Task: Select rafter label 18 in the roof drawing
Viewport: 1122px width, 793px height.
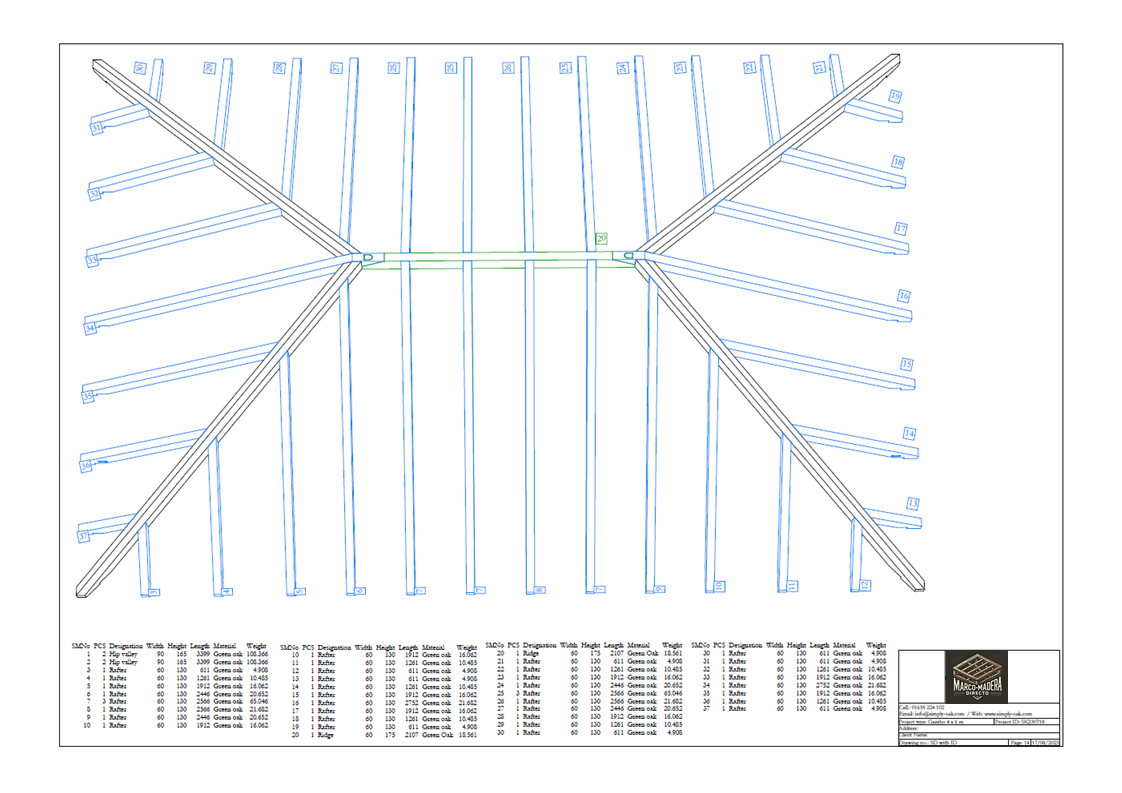Action: click(x=898, y=162)
